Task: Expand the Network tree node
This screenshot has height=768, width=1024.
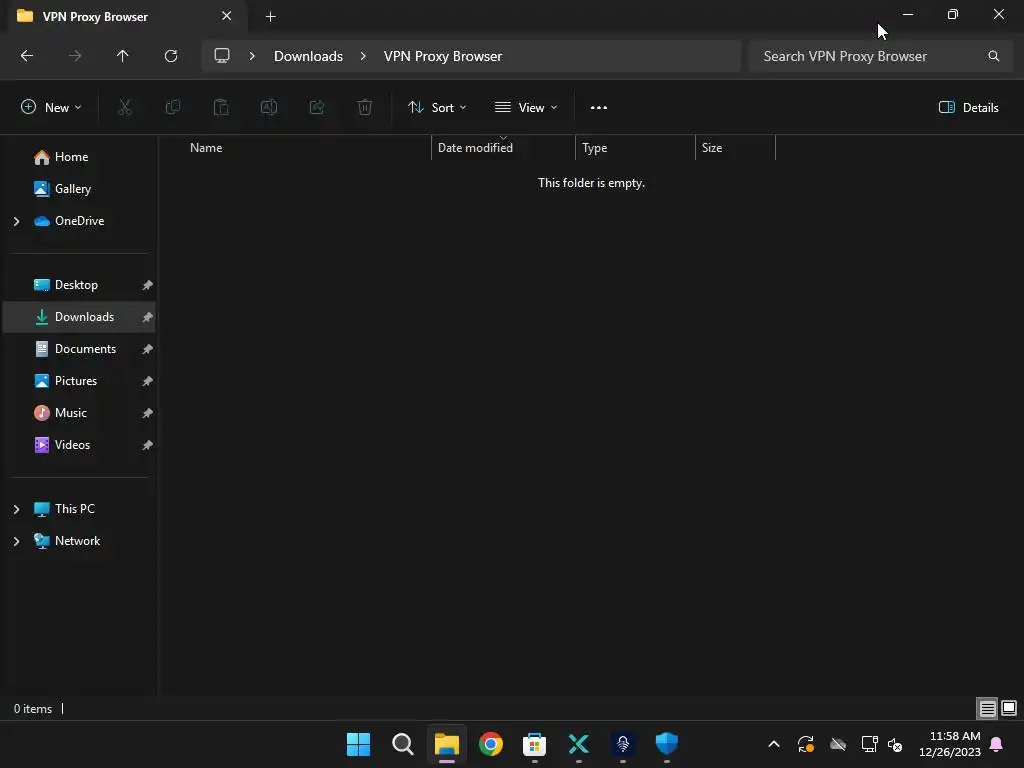Action: click(x=16, y=541)
